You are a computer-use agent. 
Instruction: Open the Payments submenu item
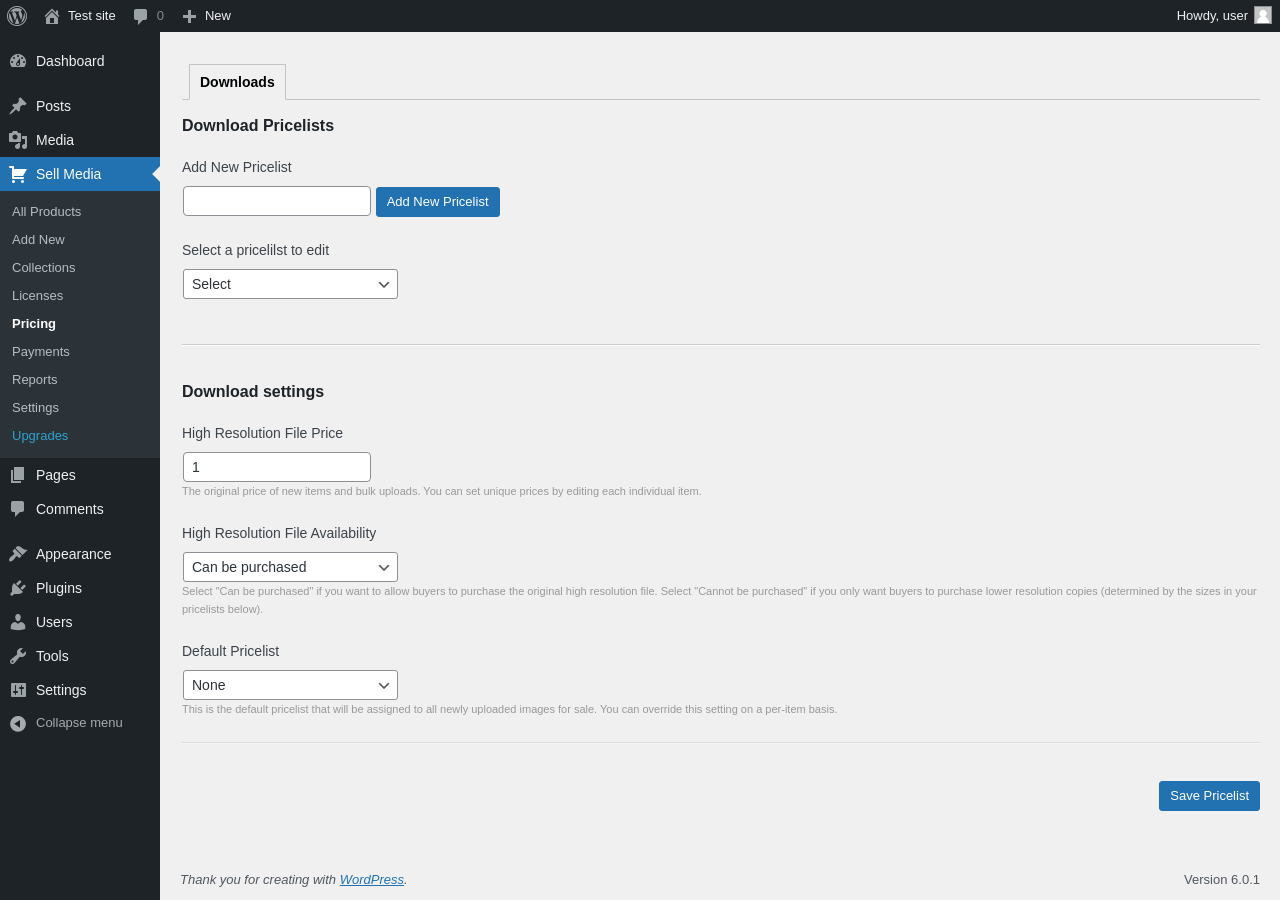[41, 352]
